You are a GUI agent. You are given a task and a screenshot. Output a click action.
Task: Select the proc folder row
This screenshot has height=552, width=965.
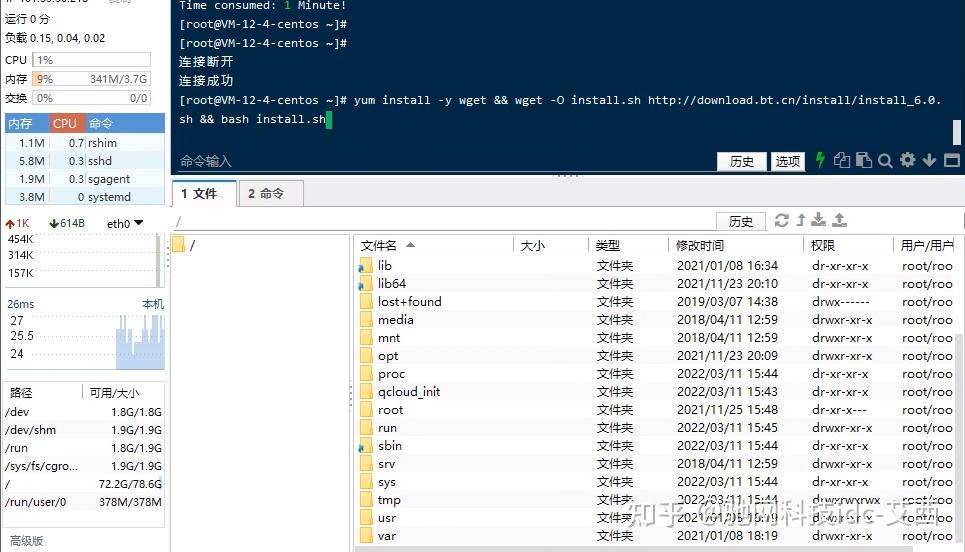[x=656, y=374]
